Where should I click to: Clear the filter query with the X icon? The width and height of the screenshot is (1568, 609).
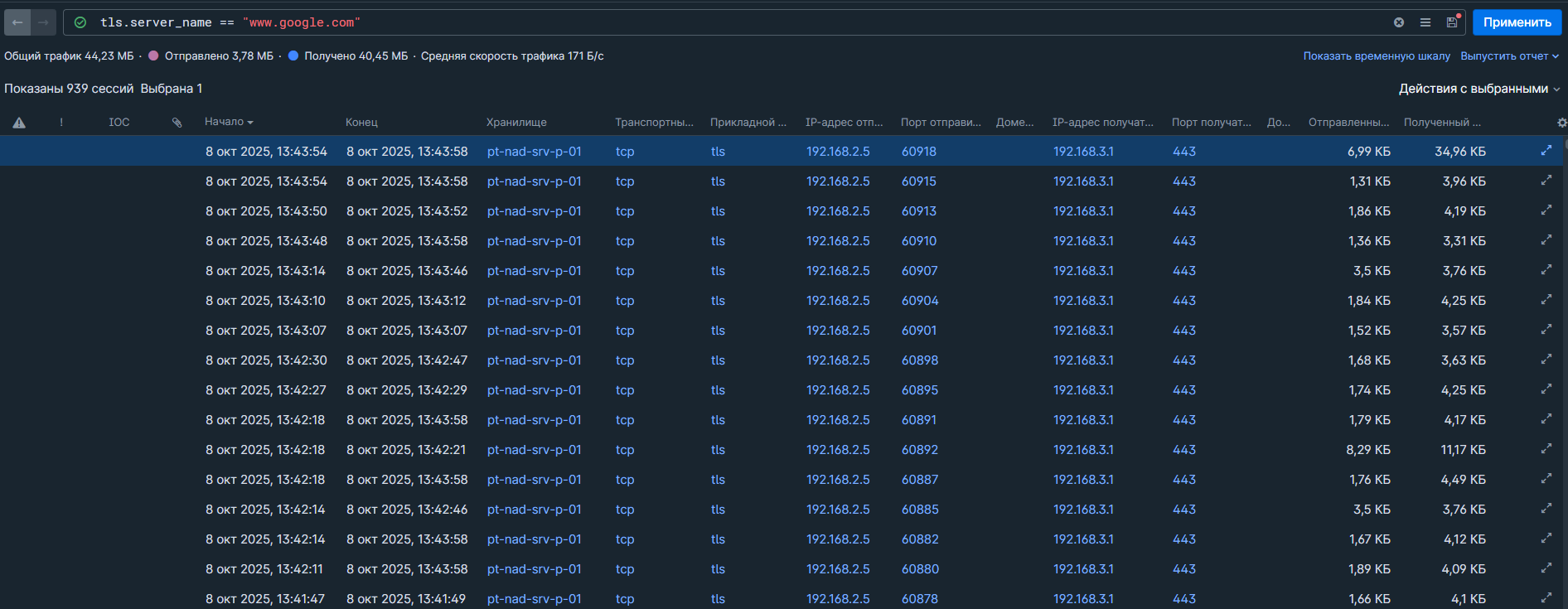point(1399,22)
